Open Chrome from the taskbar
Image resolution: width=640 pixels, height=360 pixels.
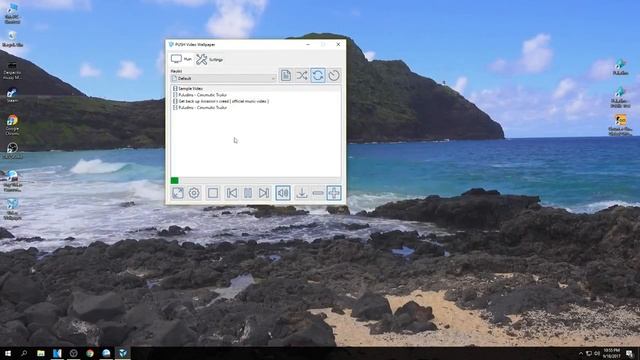[x=90, y=353]
